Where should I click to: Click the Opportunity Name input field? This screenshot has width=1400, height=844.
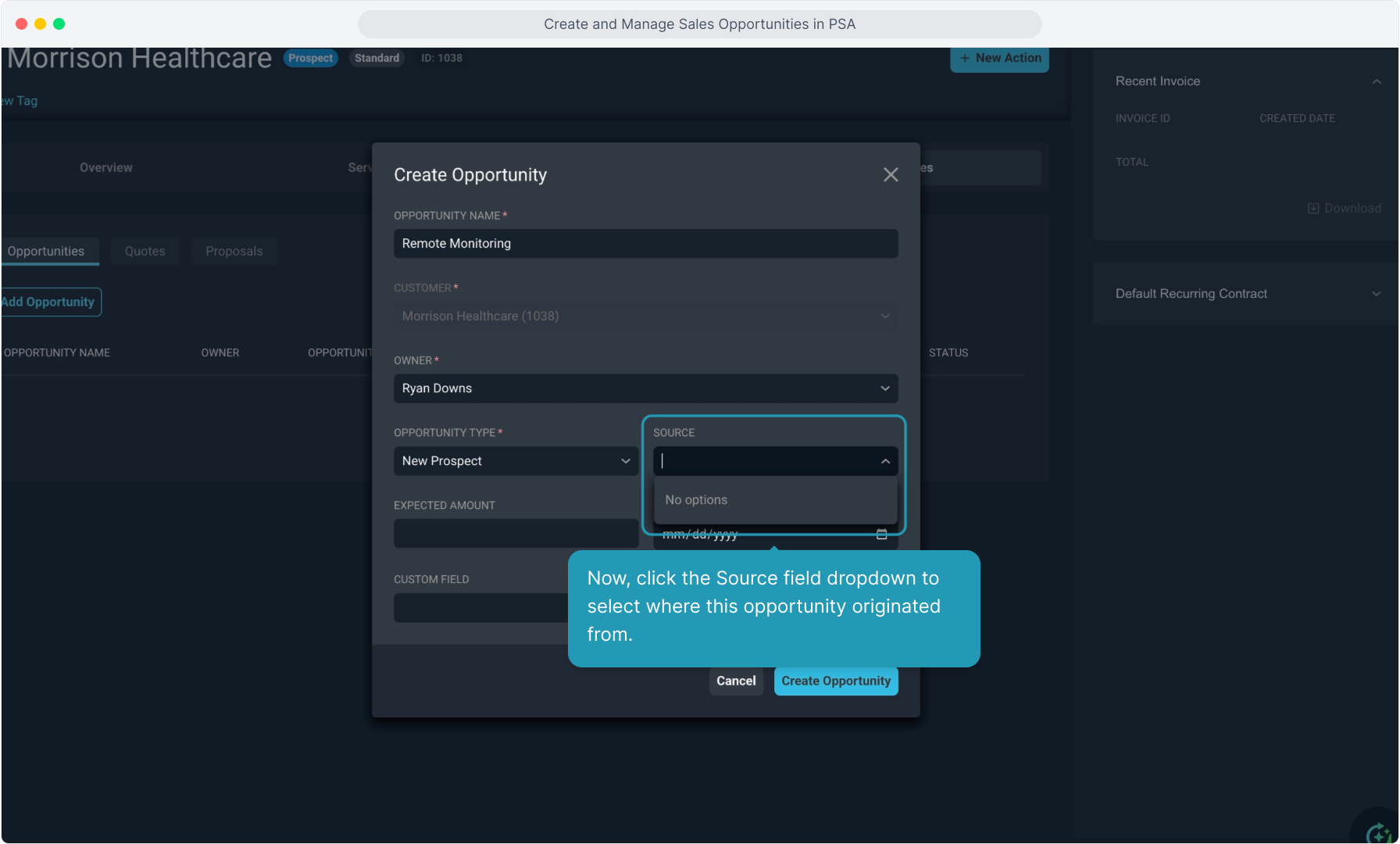pos(646,244)
